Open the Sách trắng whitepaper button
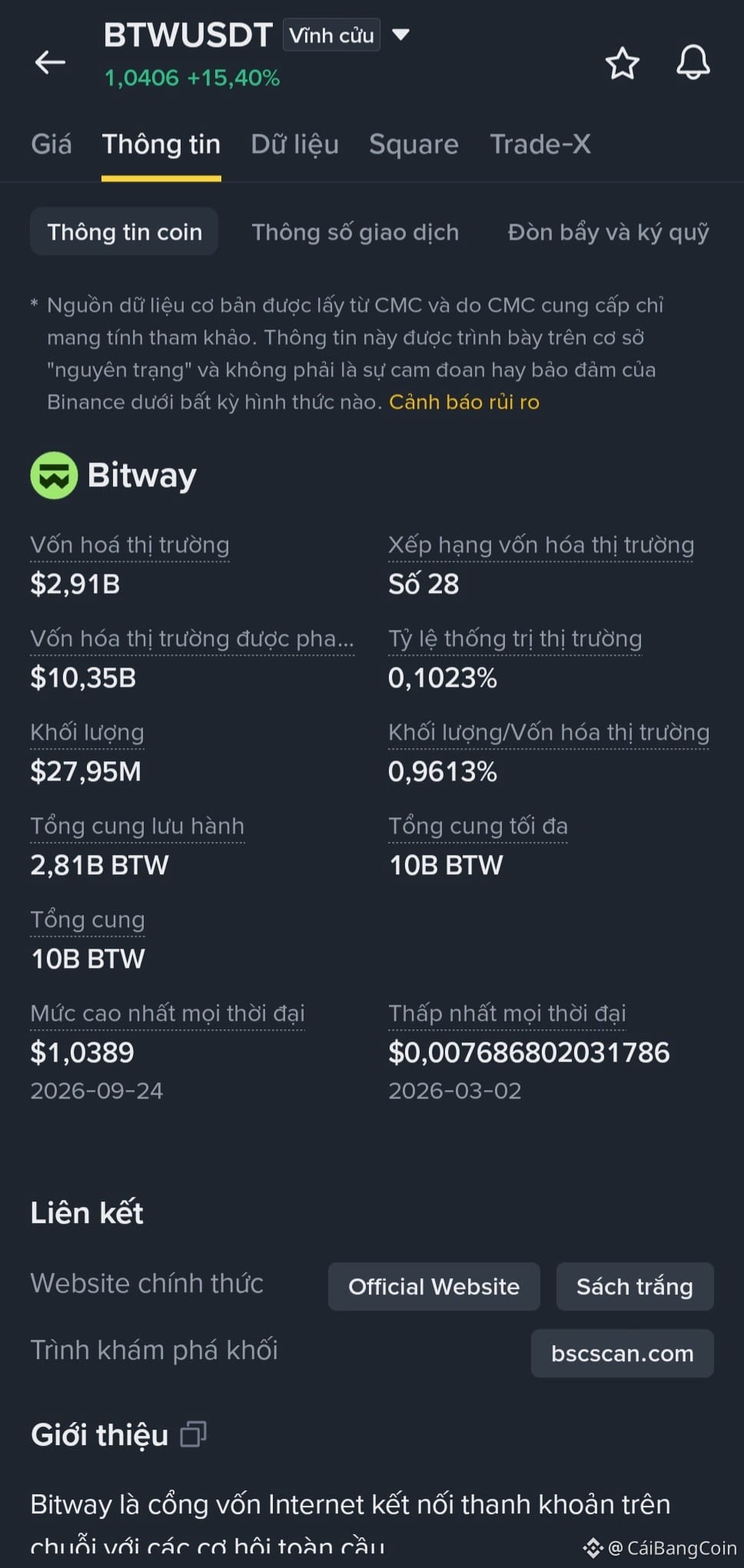744x1568 pixels. pos(635,1287)
